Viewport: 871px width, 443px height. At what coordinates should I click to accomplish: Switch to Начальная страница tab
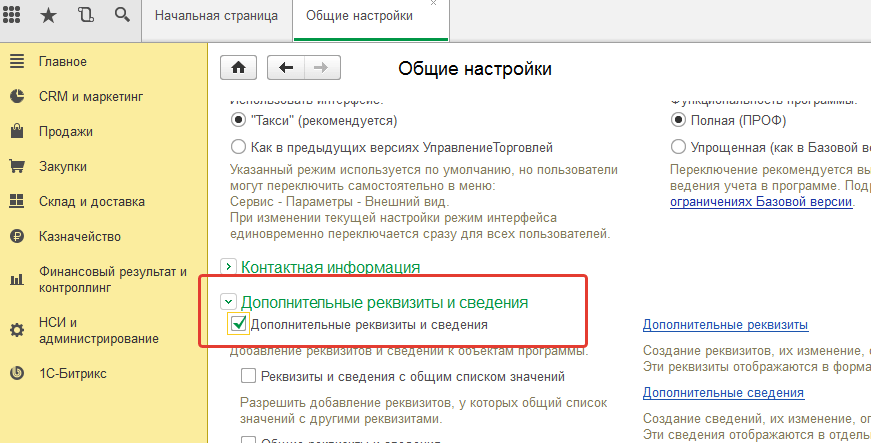click(x=219, y=17)
